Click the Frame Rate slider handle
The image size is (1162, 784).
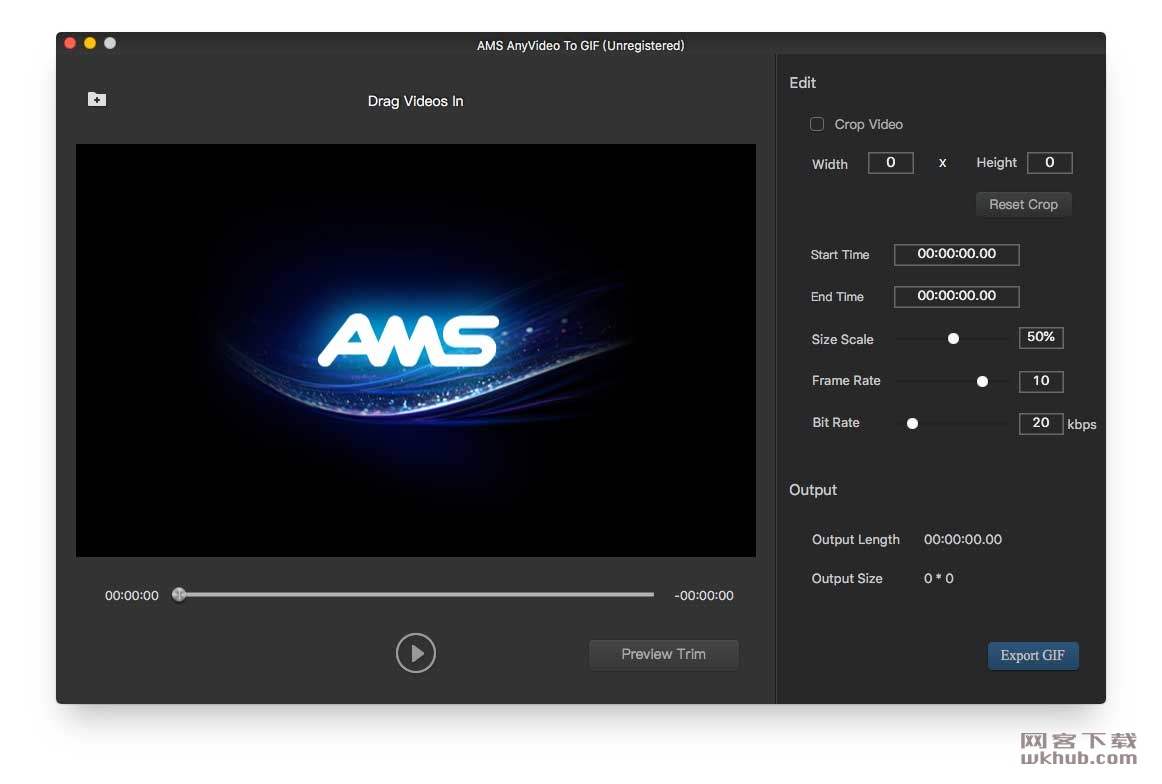983,382
